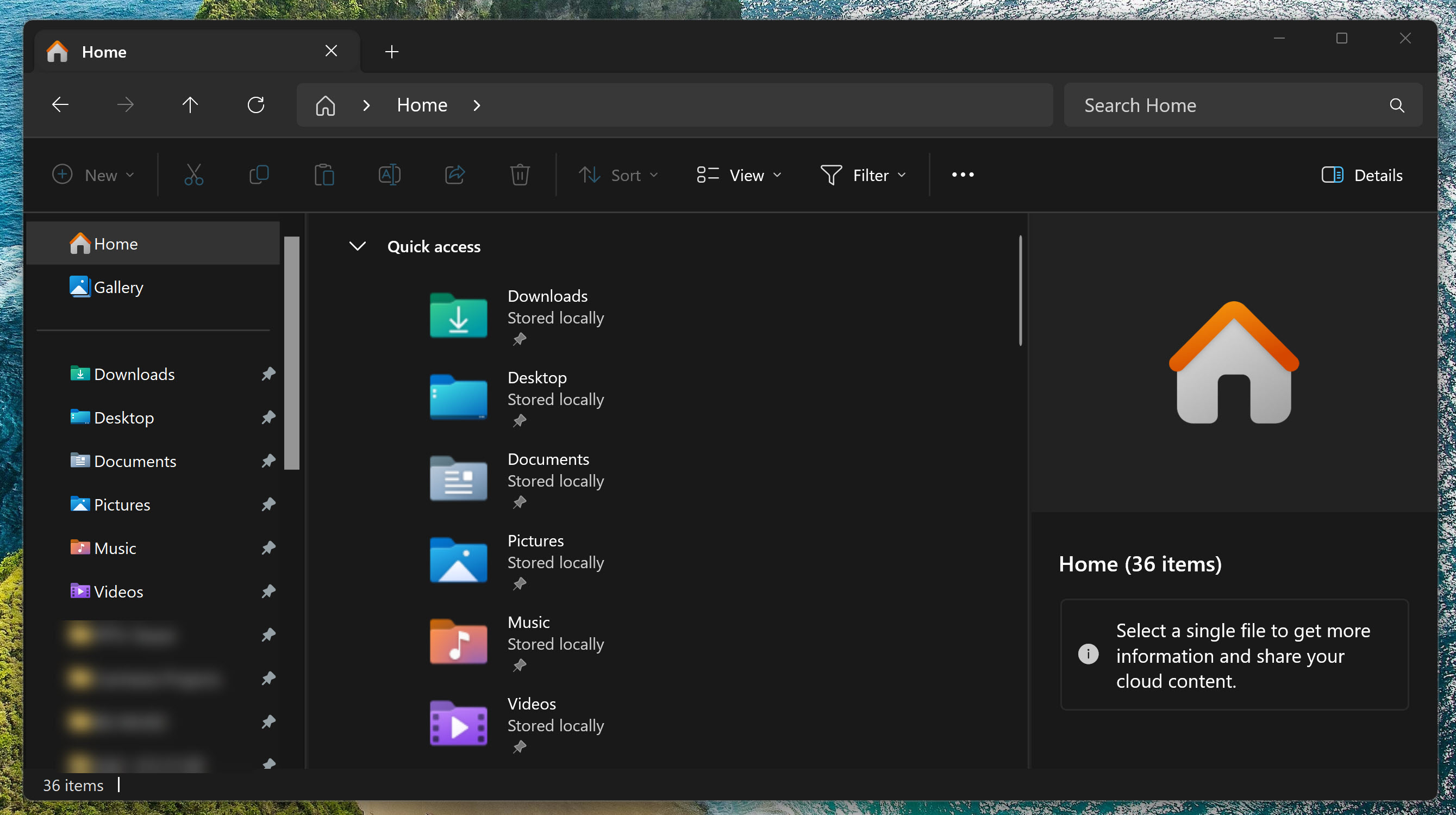
Task: Click the Share icon in toolbar
Action: (454, 175)
